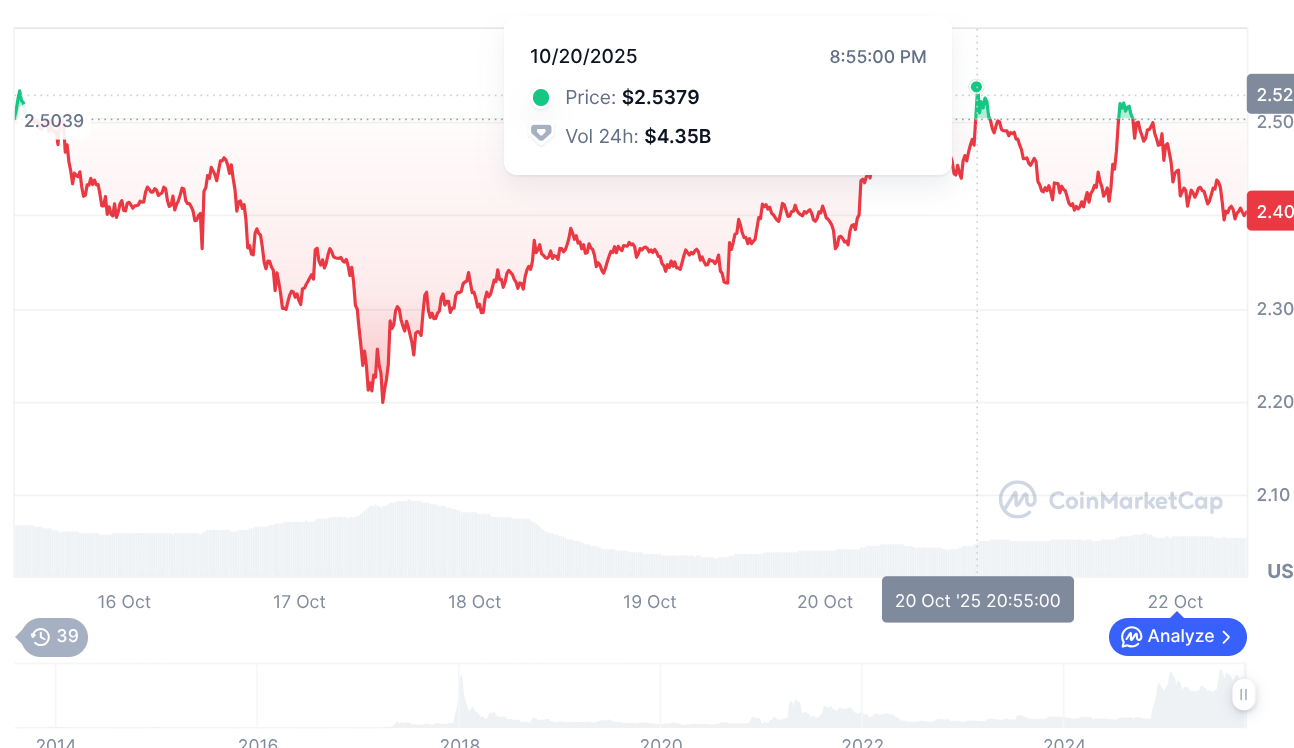Click the CoinMarketCap watermark logo
Screen dimensions: 1294x748
(x=1018, y=500)
